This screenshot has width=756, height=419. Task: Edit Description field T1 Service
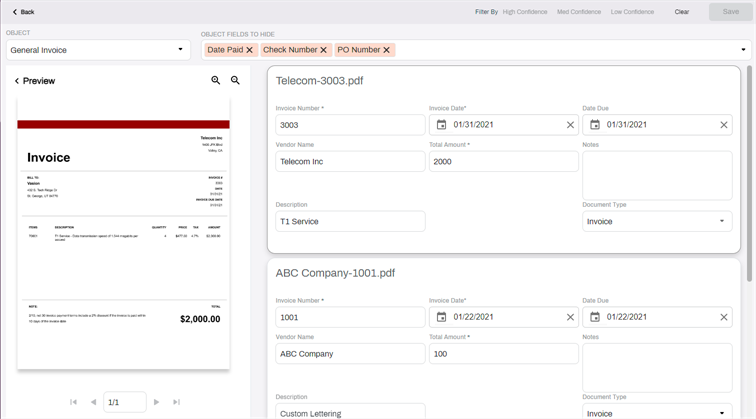click(x=350, y=221)
